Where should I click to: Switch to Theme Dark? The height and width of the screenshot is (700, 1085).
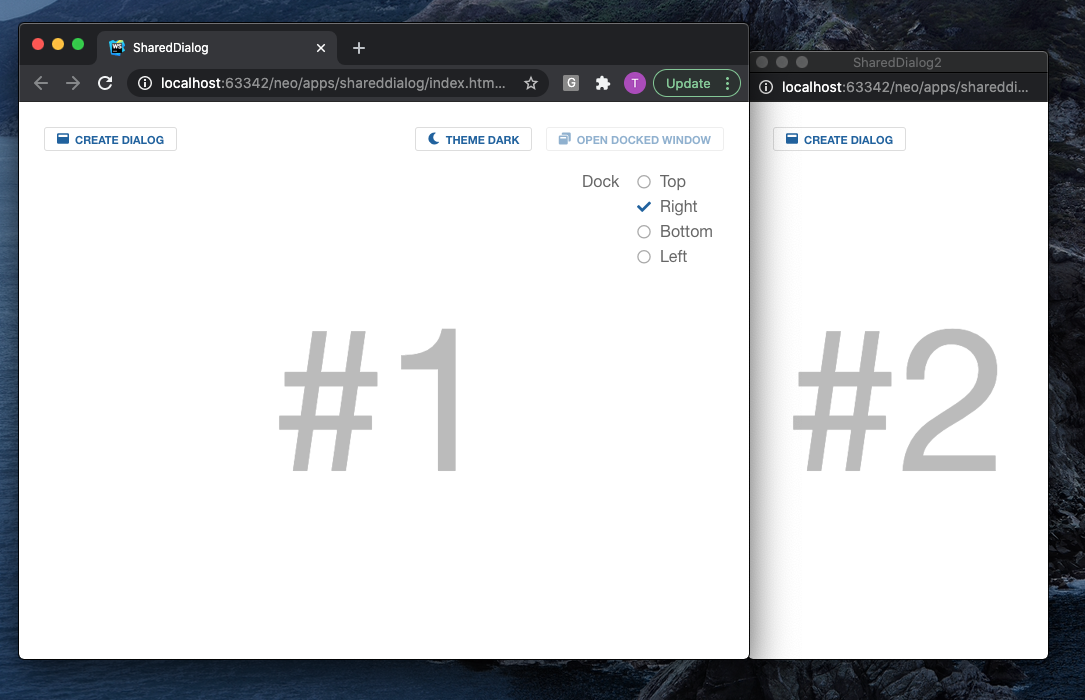[x=473, y=139]
